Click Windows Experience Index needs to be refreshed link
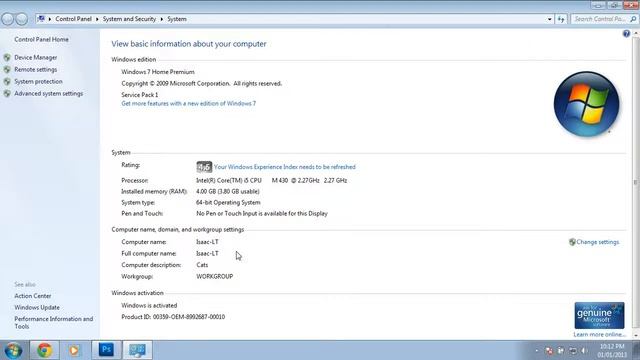640x360 pixels. (x=284, y=167)
